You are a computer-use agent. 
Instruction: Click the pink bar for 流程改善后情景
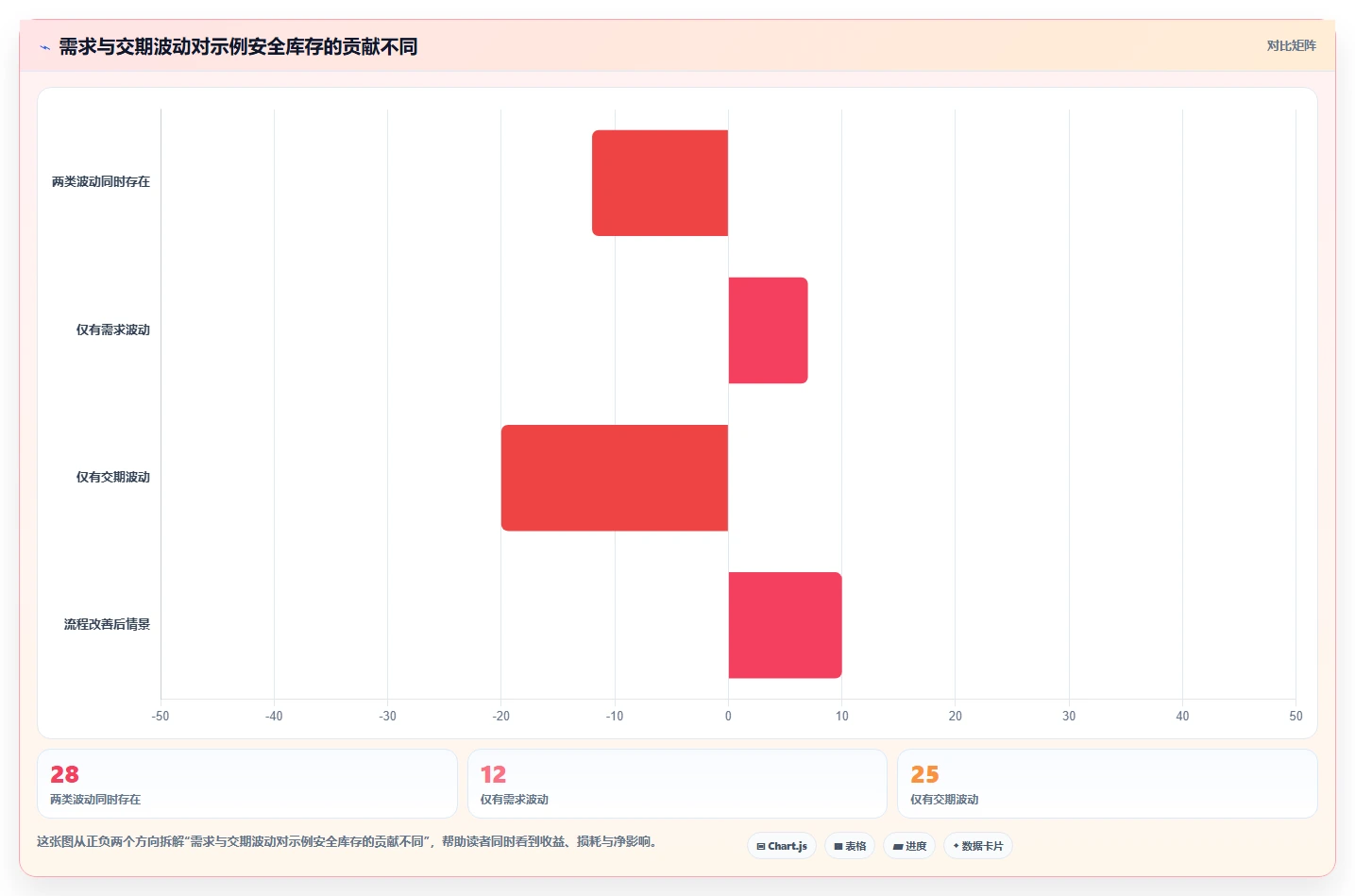point(785,625)
